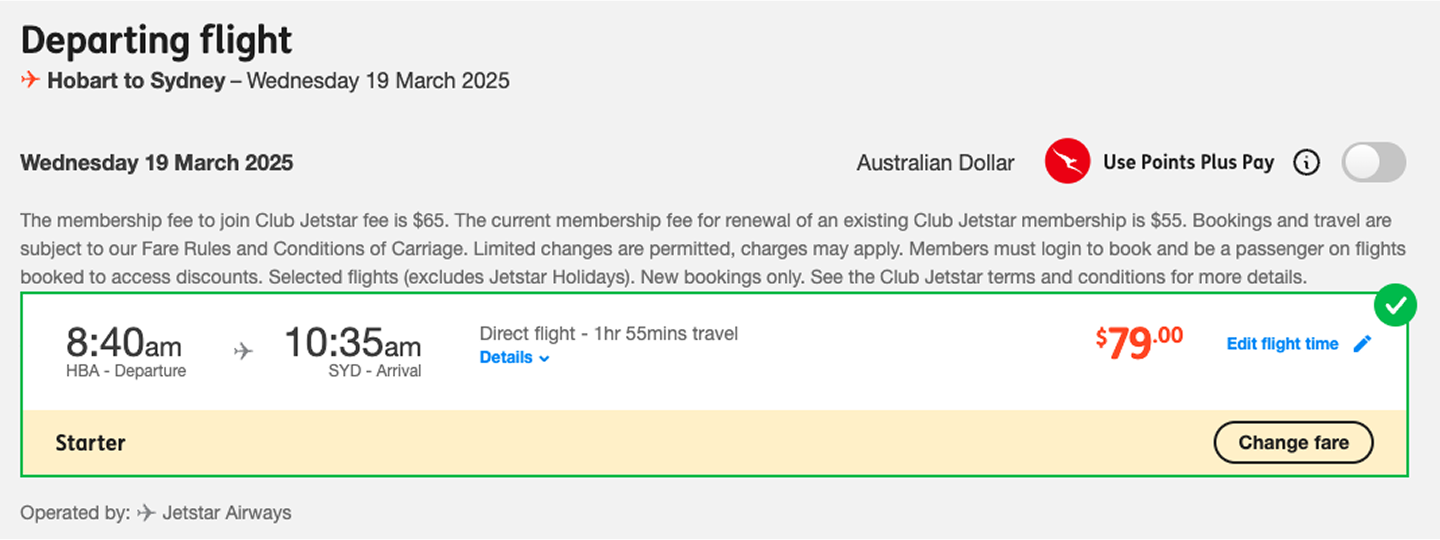The width and height of the screenshot is (1440, 540).
Task: Click the plane icon between flight times
Action: [x=243, y=351]
